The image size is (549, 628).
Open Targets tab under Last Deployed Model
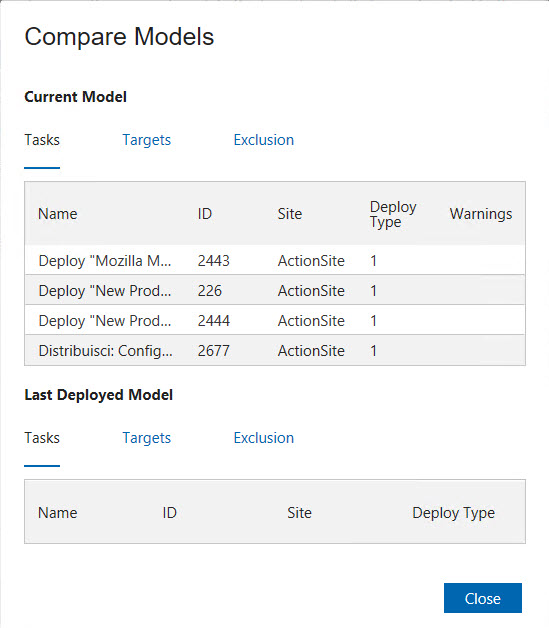pyautogui.click(x=147, y=438)
